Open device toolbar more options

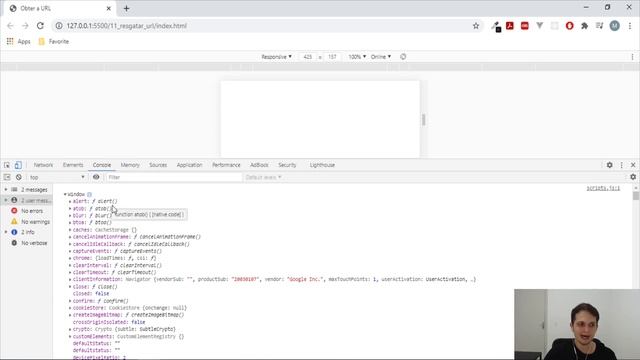point(632,57)
